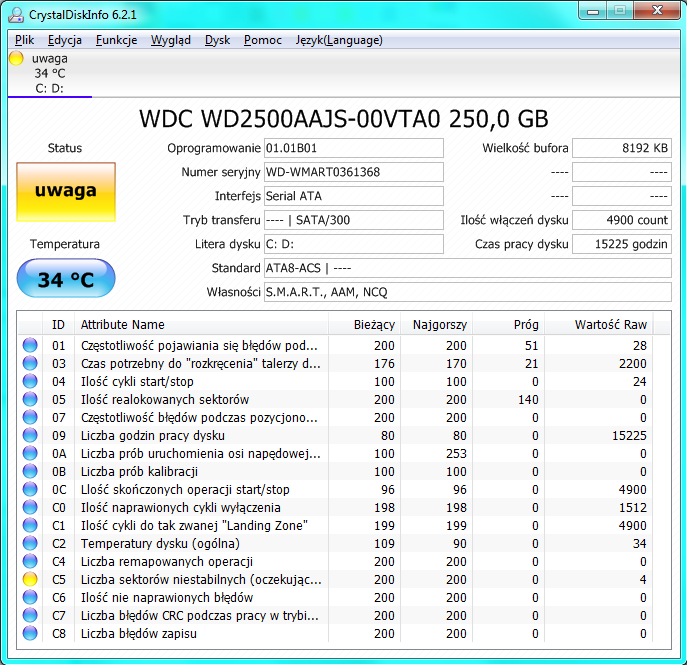Click the working hours field 15225 godzin

622,244
